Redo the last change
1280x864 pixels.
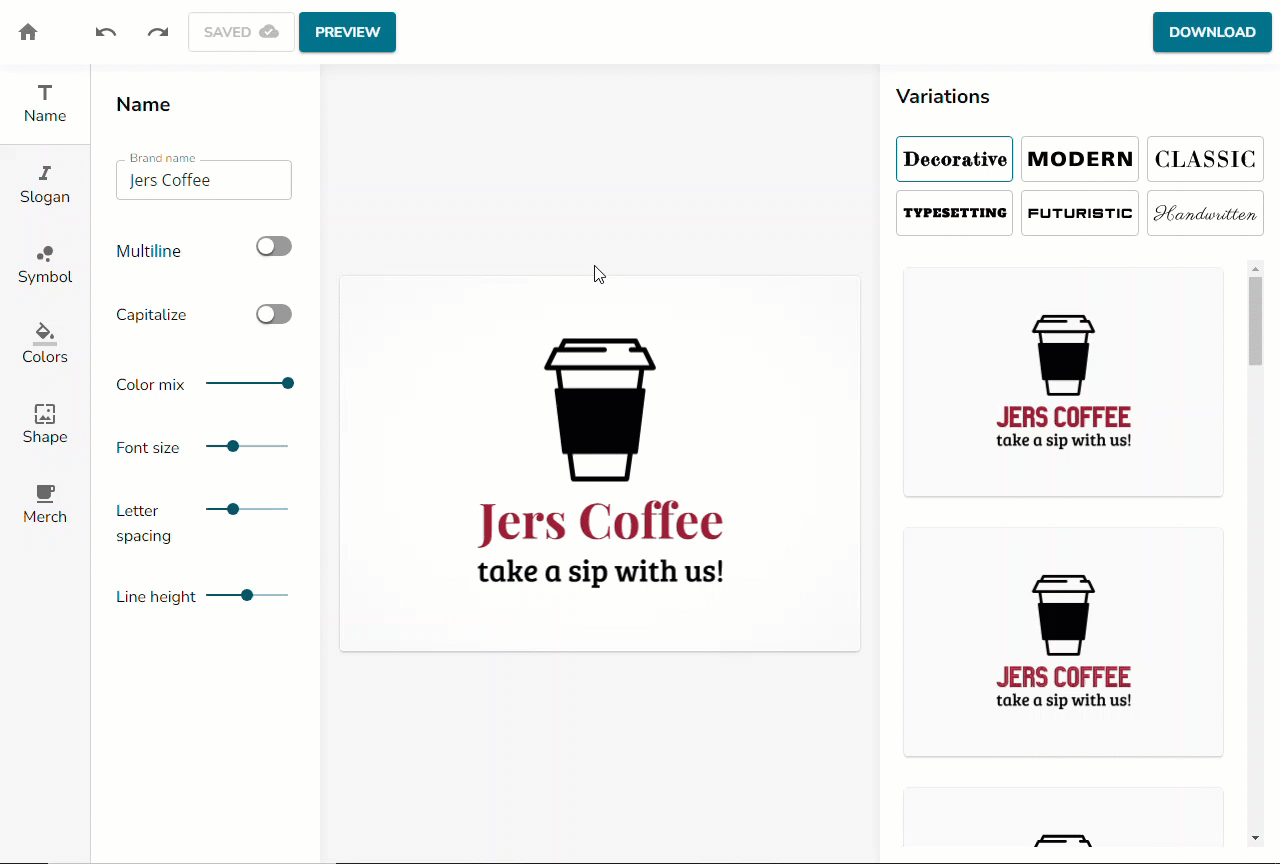(158, 32)
